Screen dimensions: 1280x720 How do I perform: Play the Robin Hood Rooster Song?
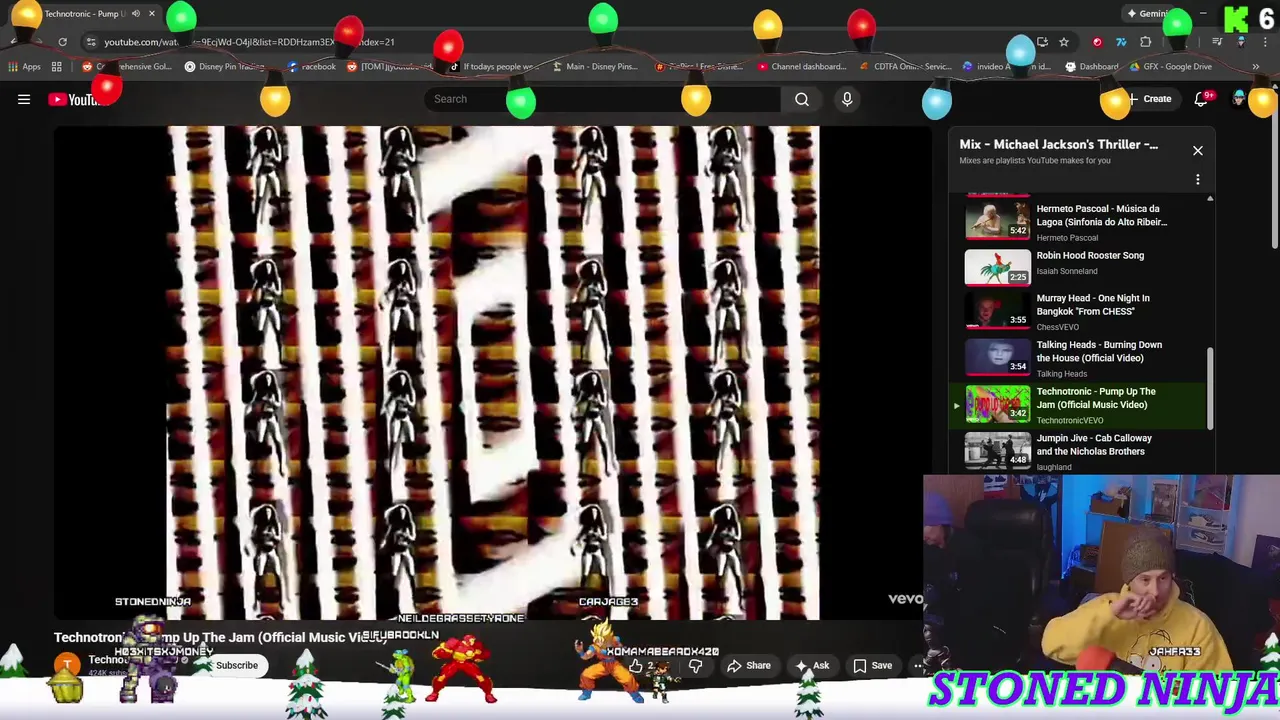point(1082,267)
